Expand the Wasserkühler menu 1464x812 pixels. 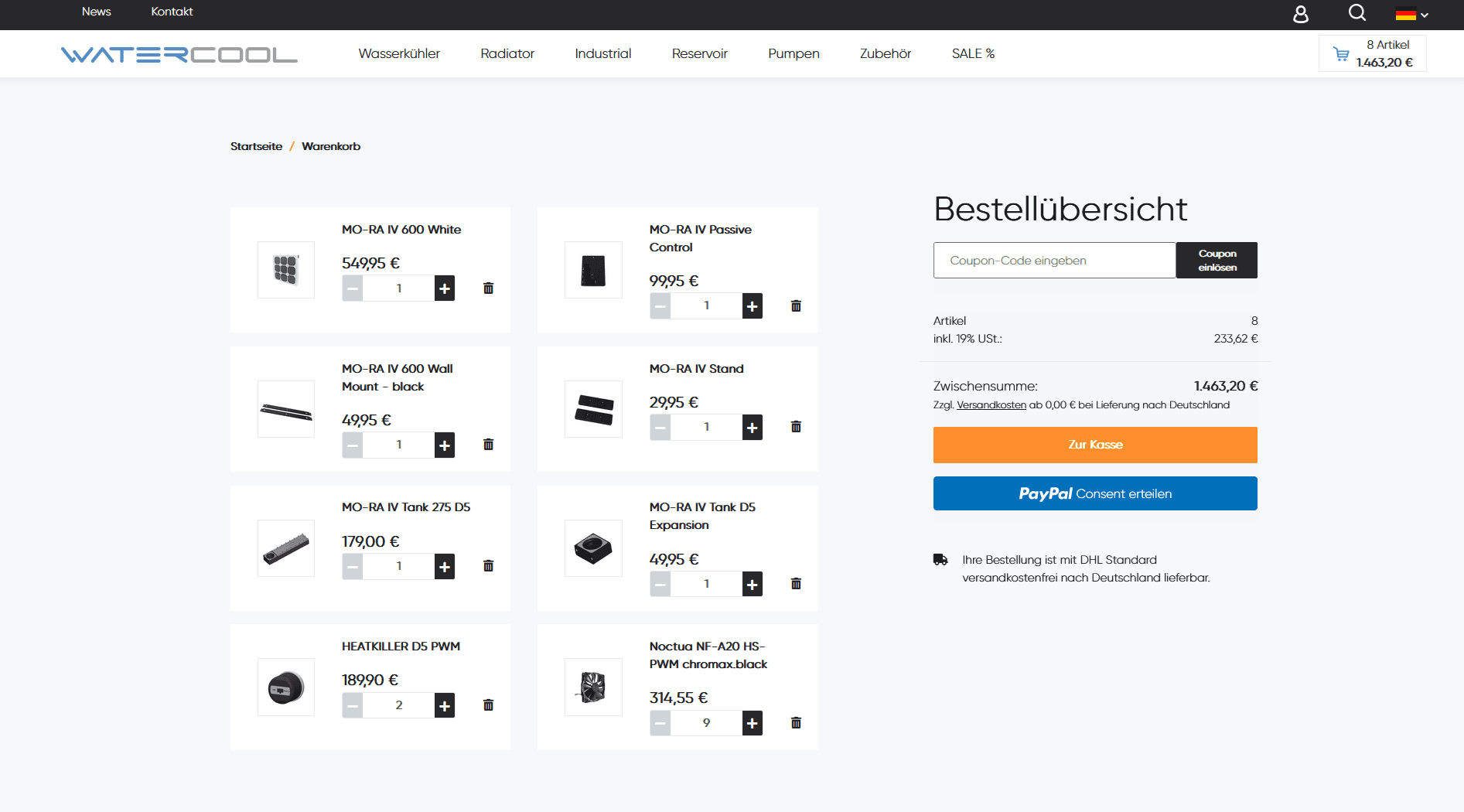point(399,53)
